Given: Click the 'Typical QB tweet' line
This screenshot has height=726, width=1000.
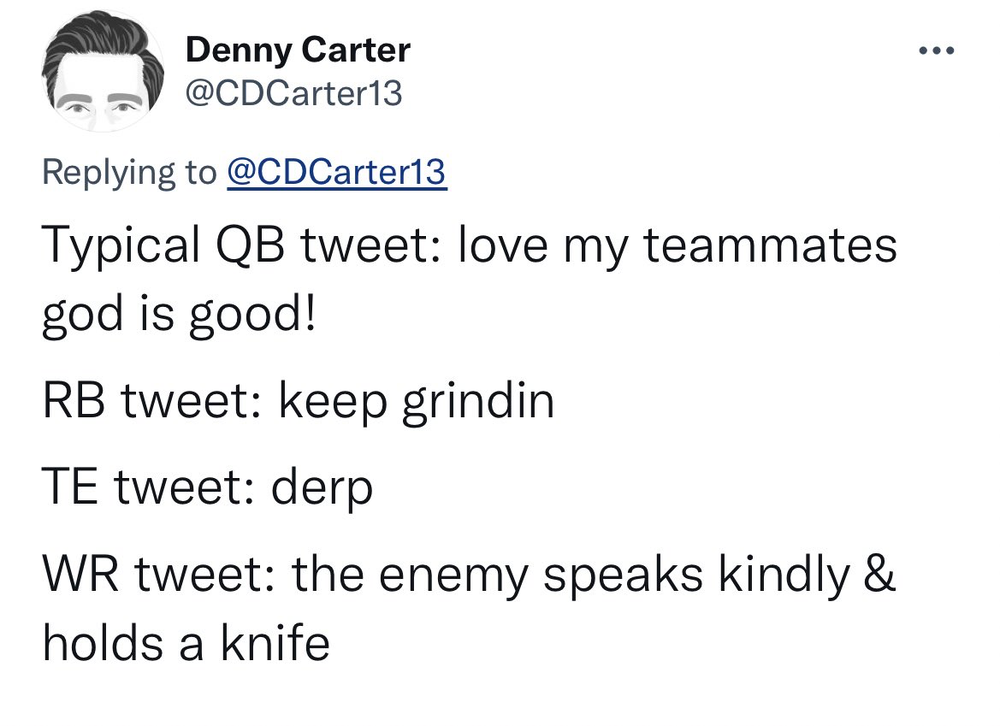Looking at the screenshot, I should point(469,246).
